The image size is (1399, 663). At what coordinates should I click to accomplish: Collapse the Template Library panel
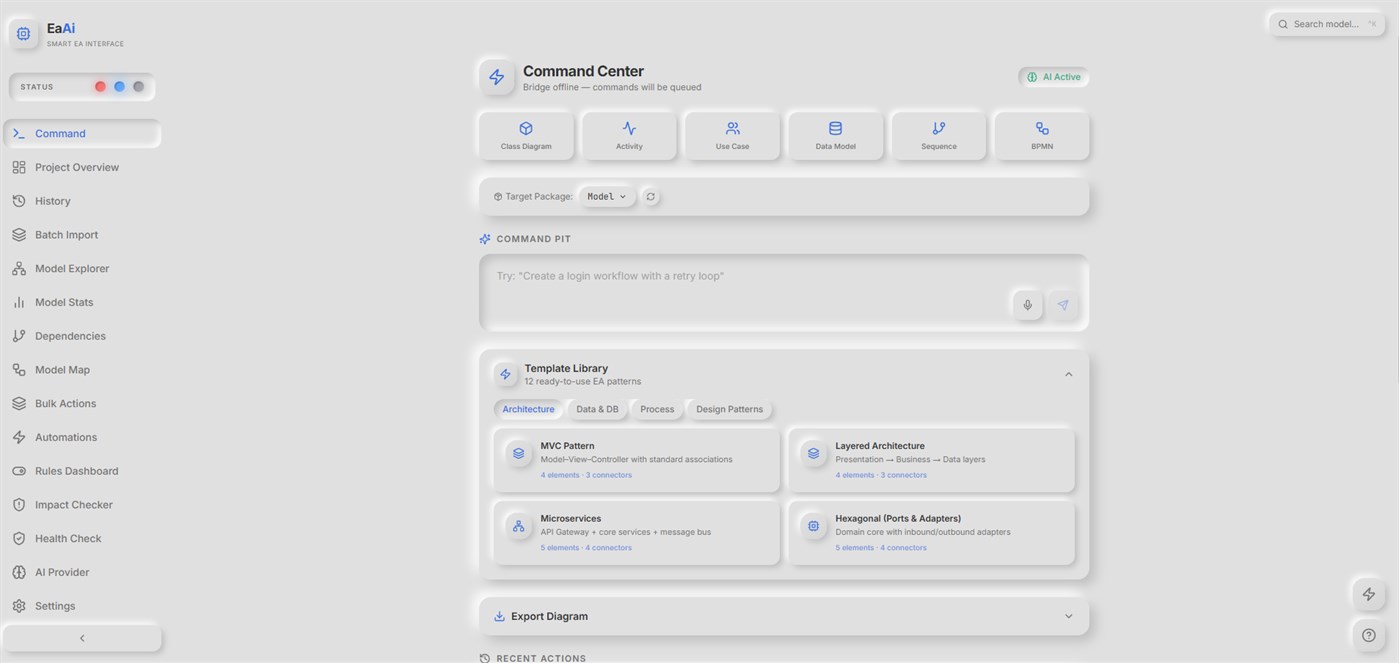tap(1068, 374)
